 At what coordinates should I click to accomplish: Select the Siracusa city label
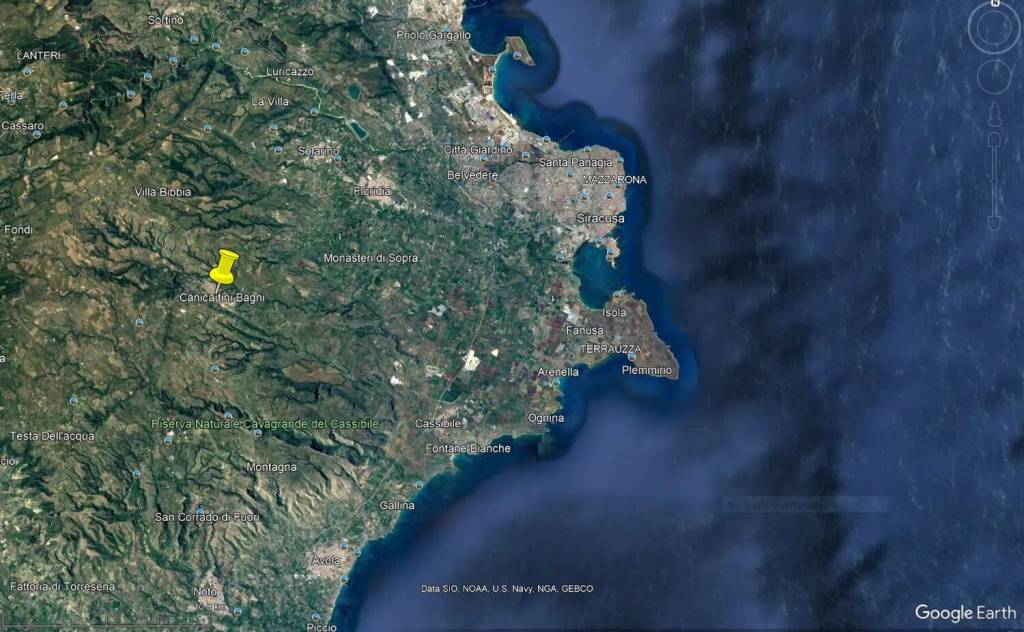[600, 218]
